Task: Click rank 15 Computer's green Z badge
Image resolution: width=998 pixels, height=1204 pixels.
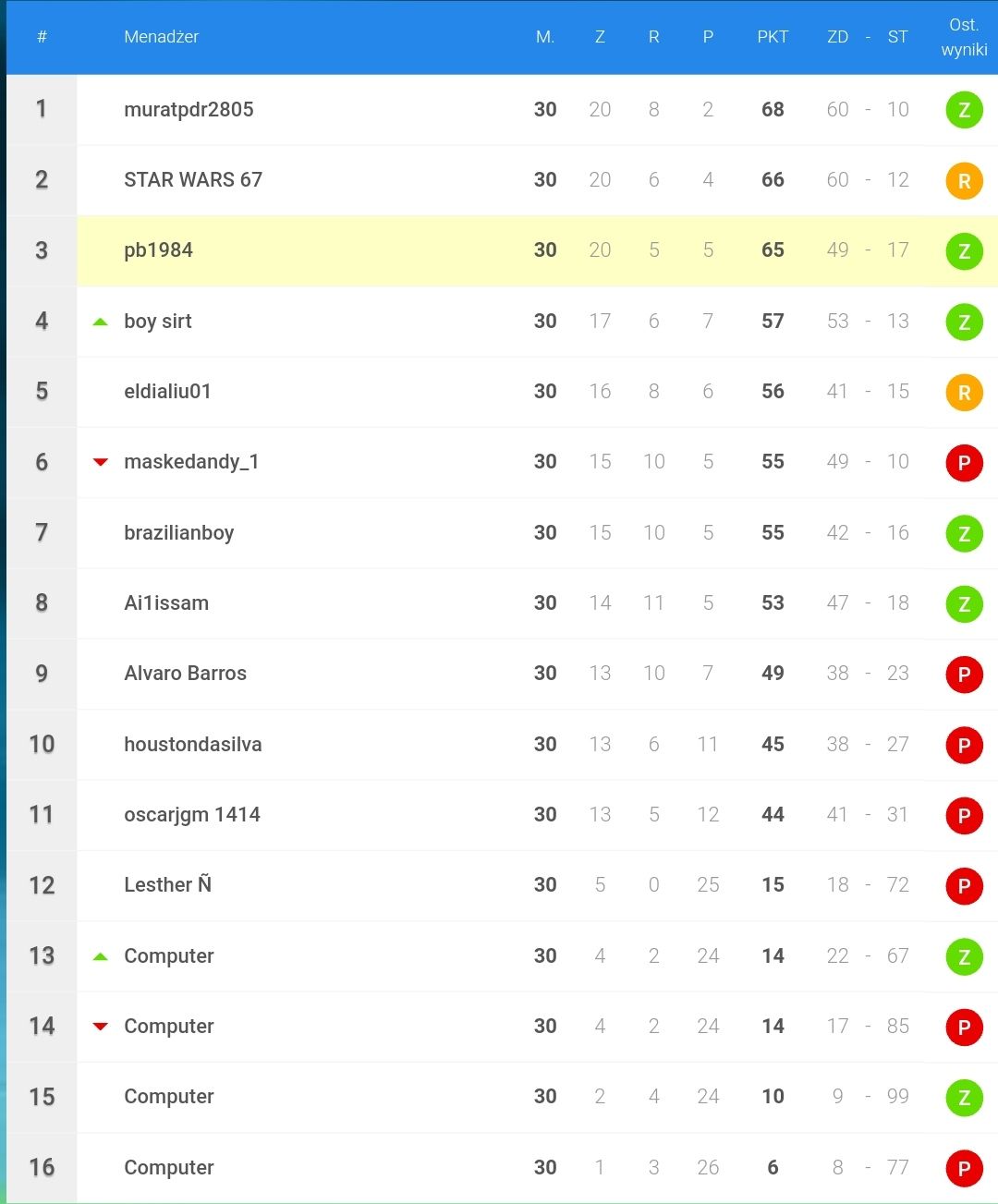Action: tap(964, 1098)
